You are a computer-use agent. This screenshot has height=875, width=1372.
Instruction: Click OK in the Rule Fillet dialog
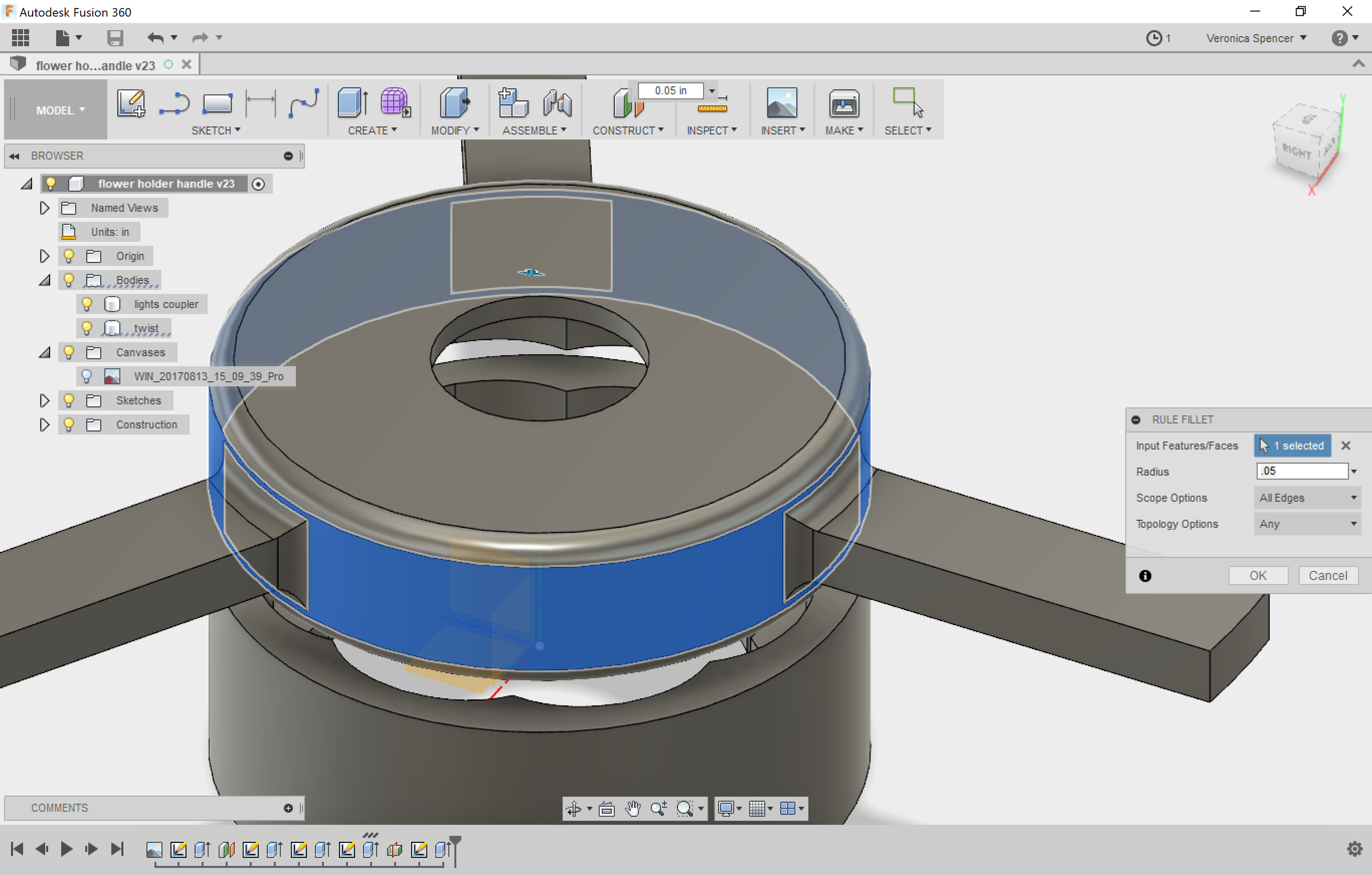click(1258, 575)
